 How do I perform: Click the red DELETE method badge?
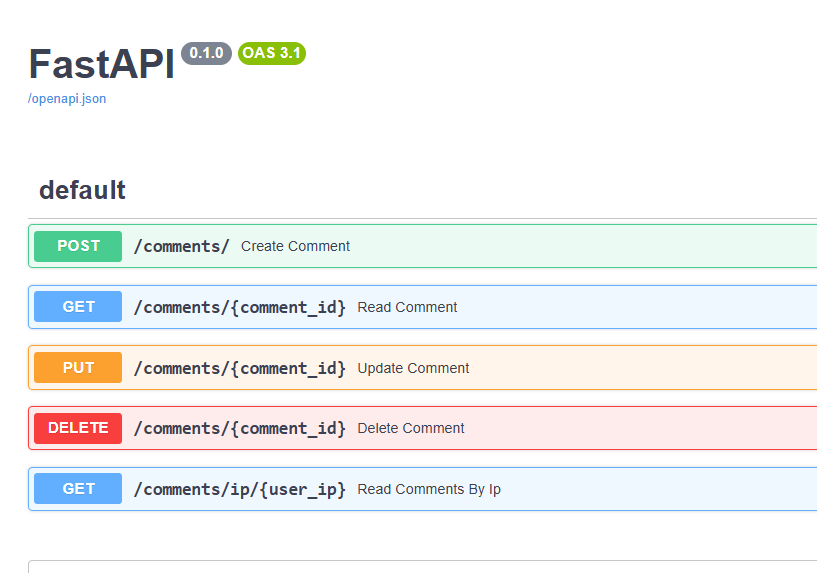click(x=78, y=428)
